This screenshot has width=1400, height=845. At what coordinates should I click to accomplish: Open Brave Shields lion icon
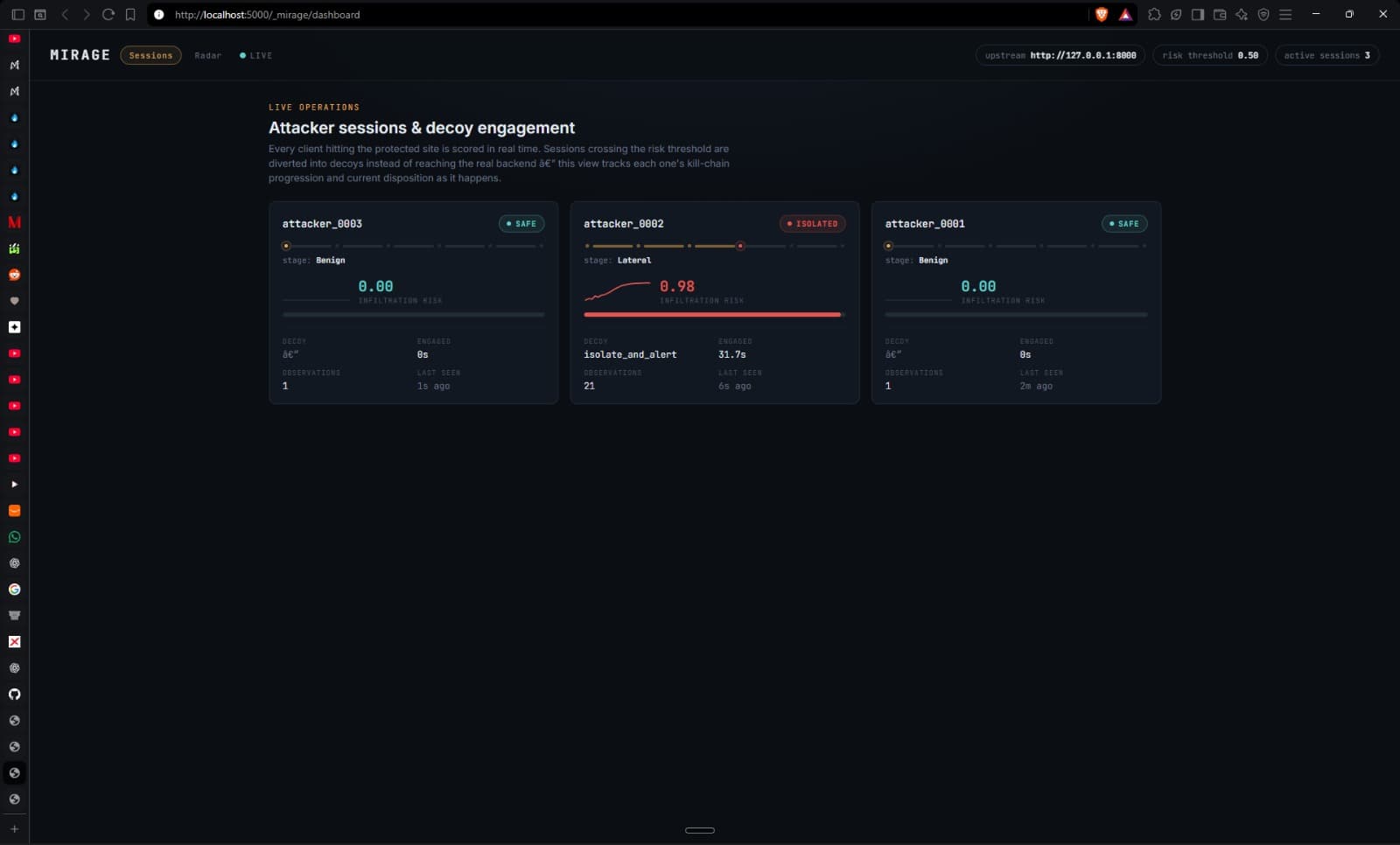pos(1102,14)
